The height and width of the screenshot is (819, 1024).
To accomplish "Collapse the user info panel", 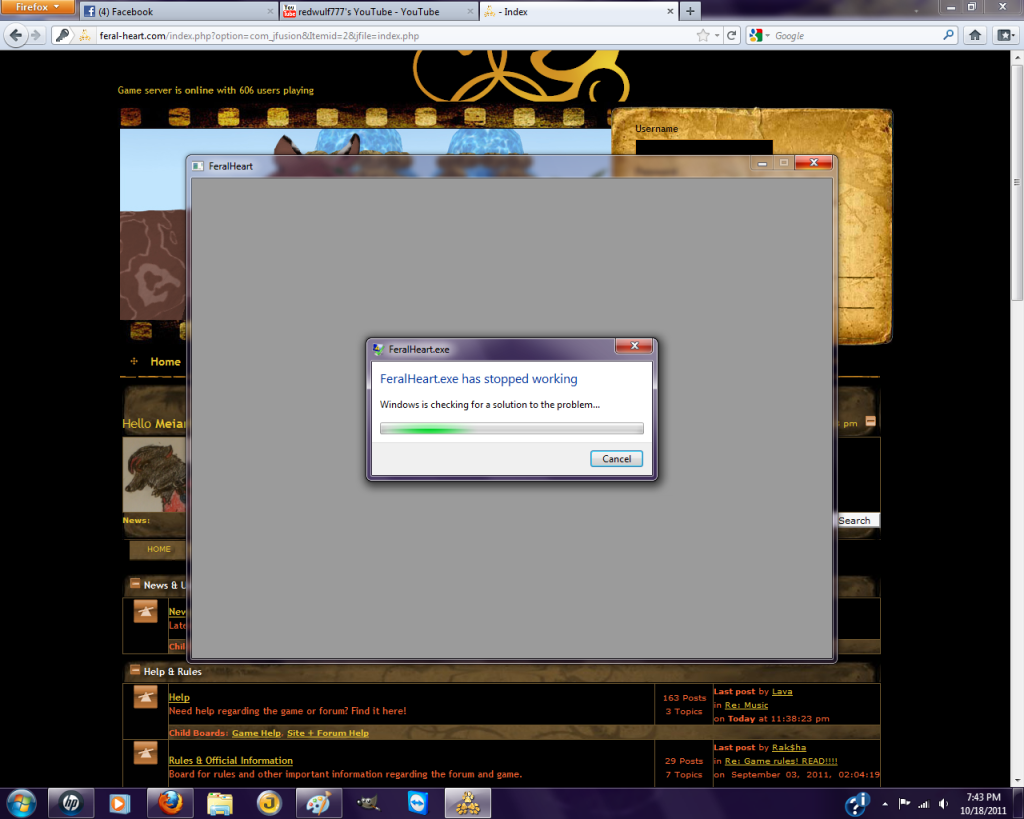I will (871, 421).
